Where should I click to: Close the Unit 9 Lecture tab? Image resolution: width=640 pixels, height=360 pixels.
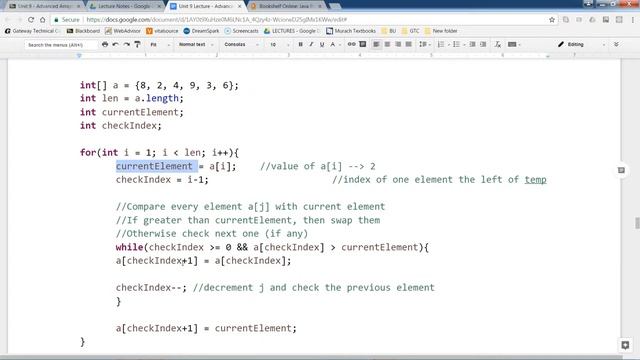(x=239, y=6)
